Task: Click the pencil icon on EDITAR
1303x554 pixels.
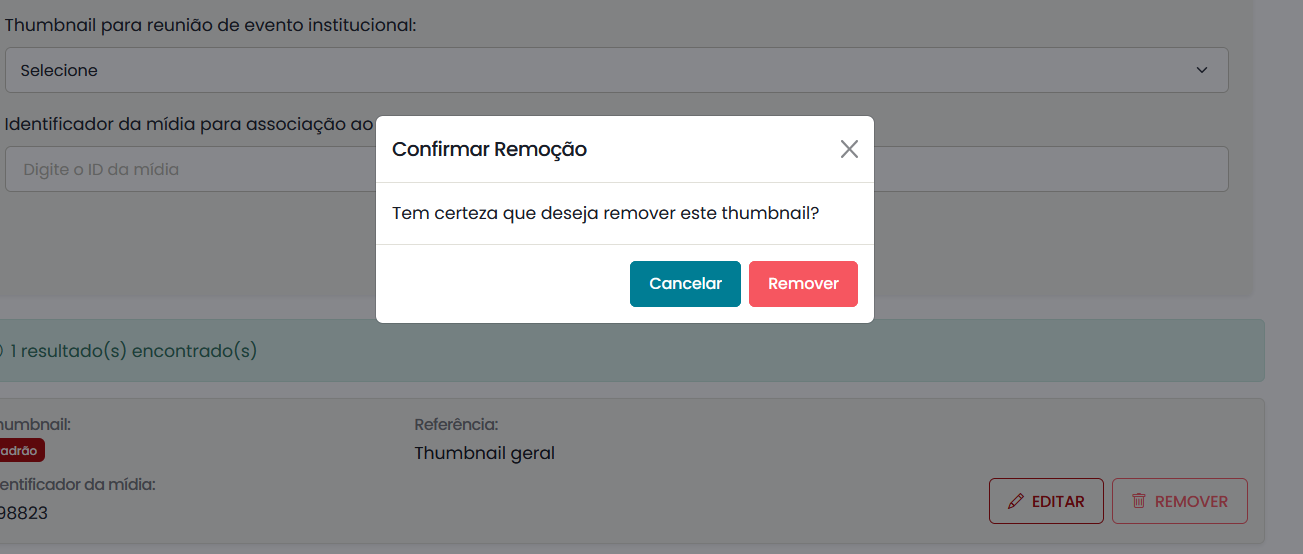Action: (1016, 502)
